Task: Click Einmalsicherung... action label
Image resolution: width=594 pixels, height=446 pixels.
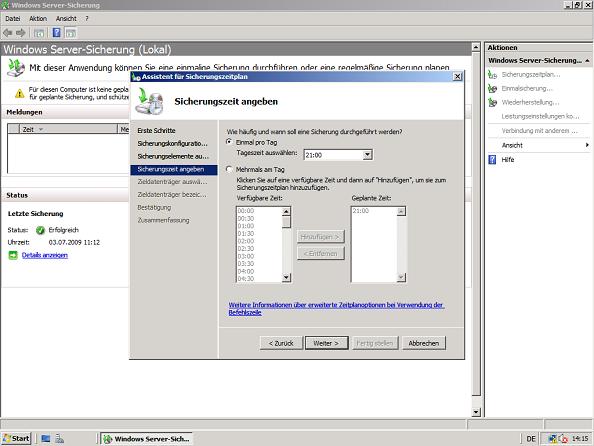Action: [527, 88]
